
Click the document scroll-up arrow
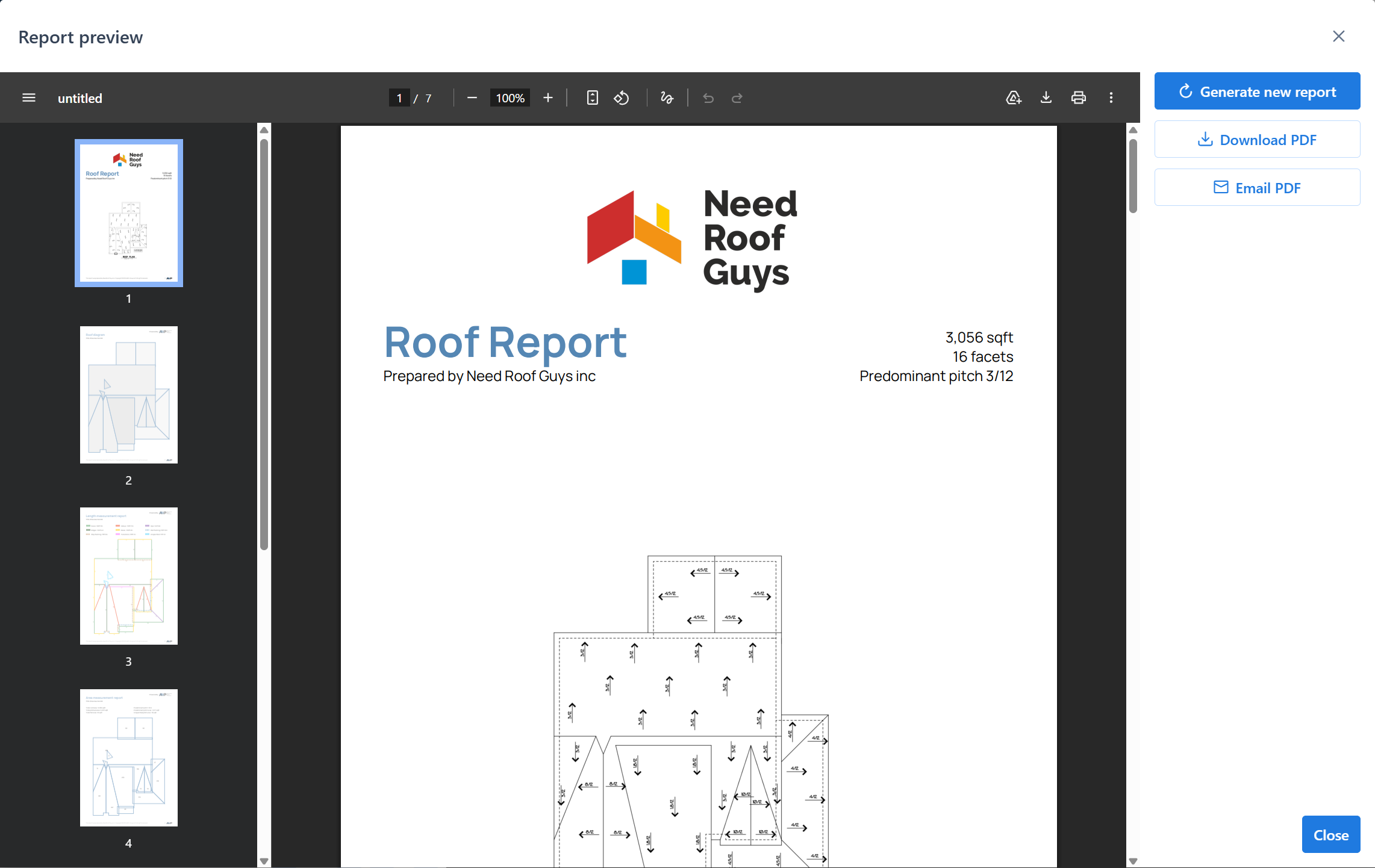(x=1133, y=130)
